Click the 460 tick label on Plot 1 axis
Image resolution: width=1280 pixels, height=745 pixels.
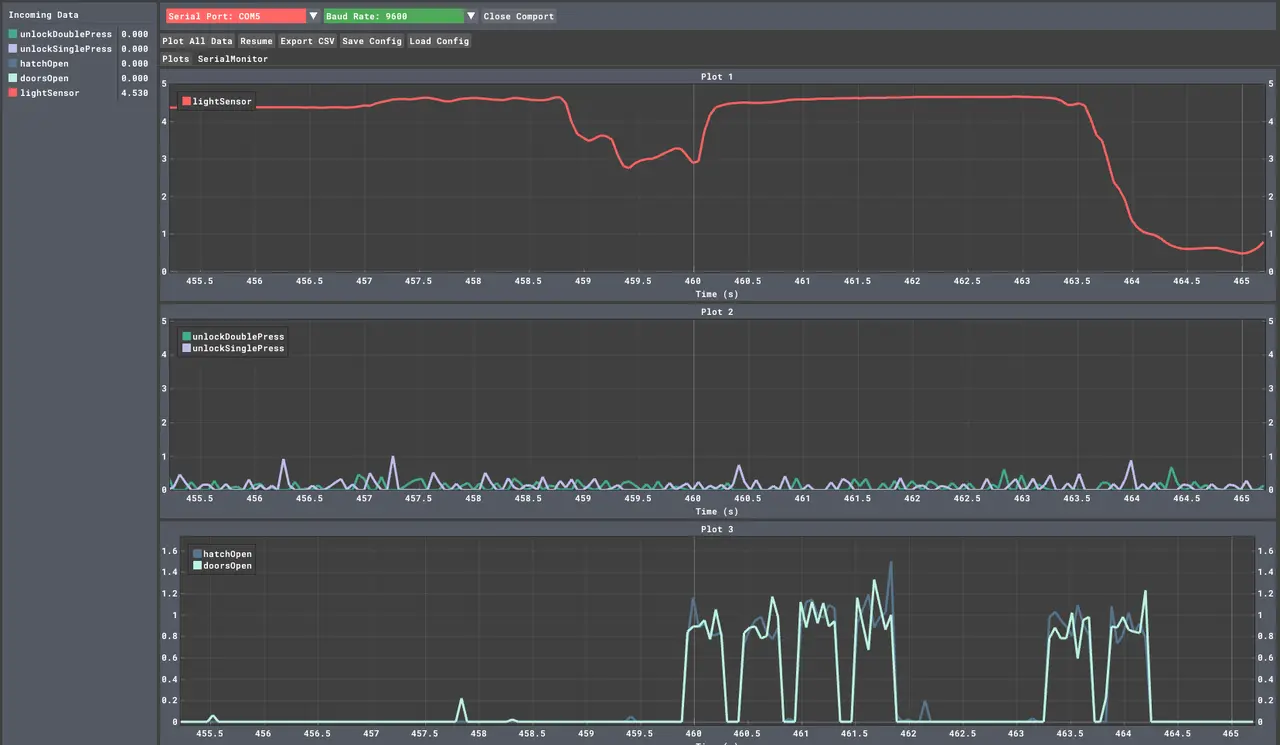[693, 281]
